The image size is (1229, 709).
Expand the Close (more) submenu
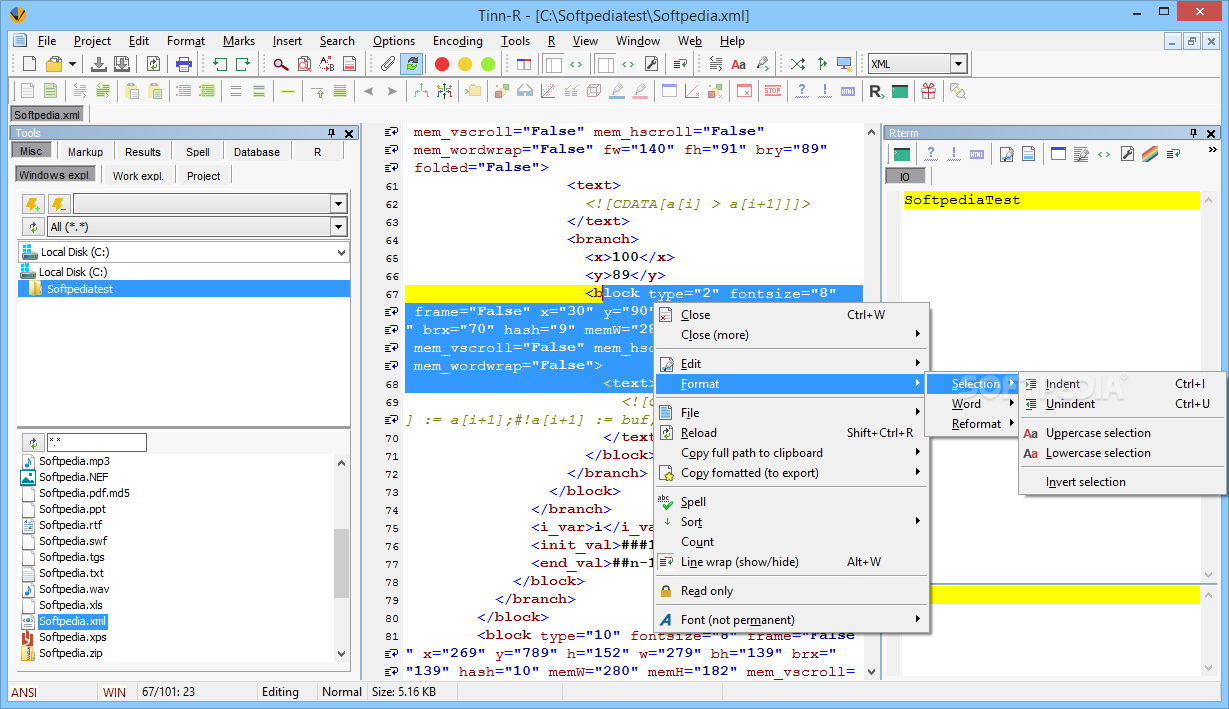click(x=793, y=335)
